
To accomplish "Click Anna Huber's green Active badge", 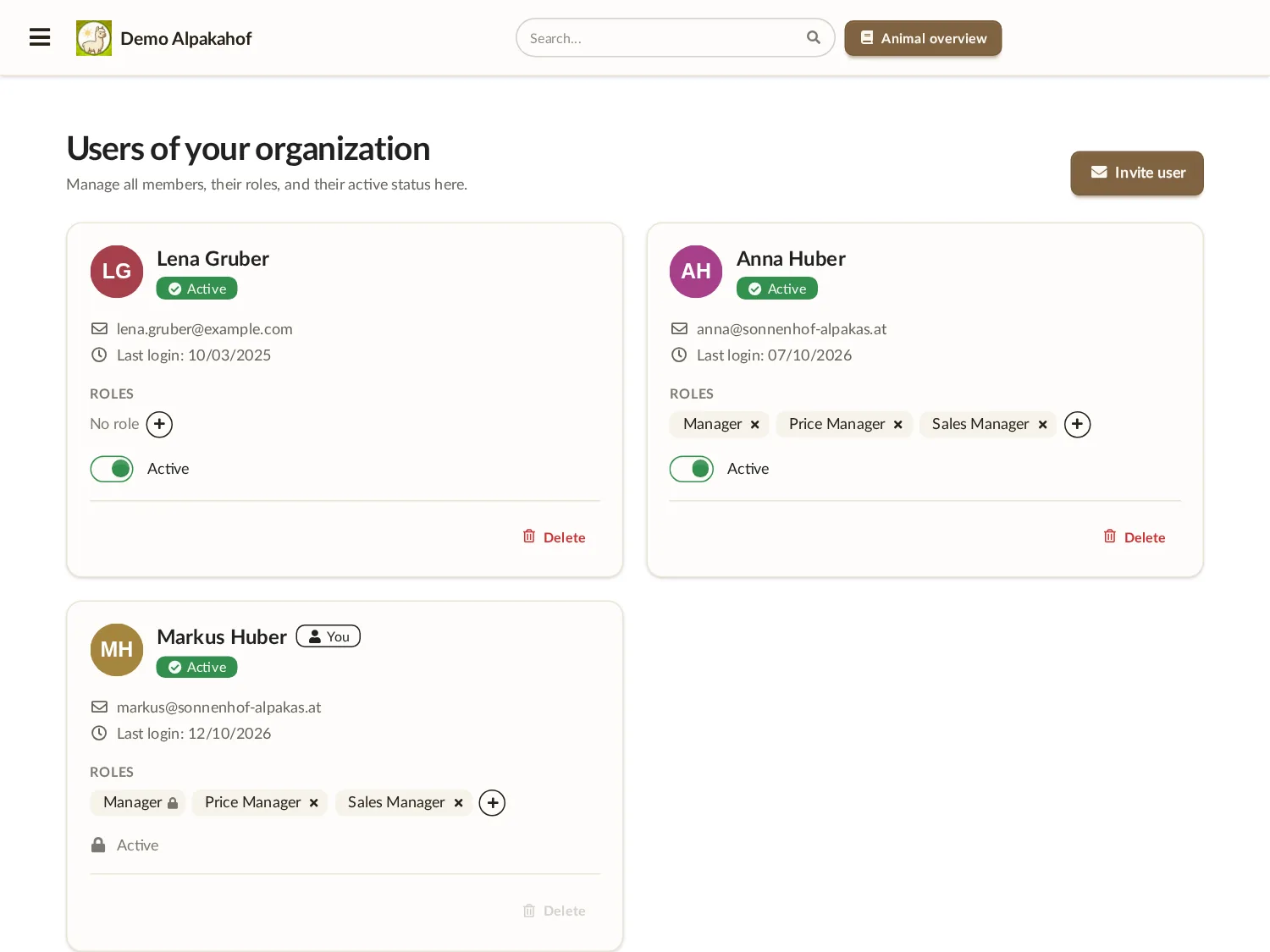I will [777, 289].
